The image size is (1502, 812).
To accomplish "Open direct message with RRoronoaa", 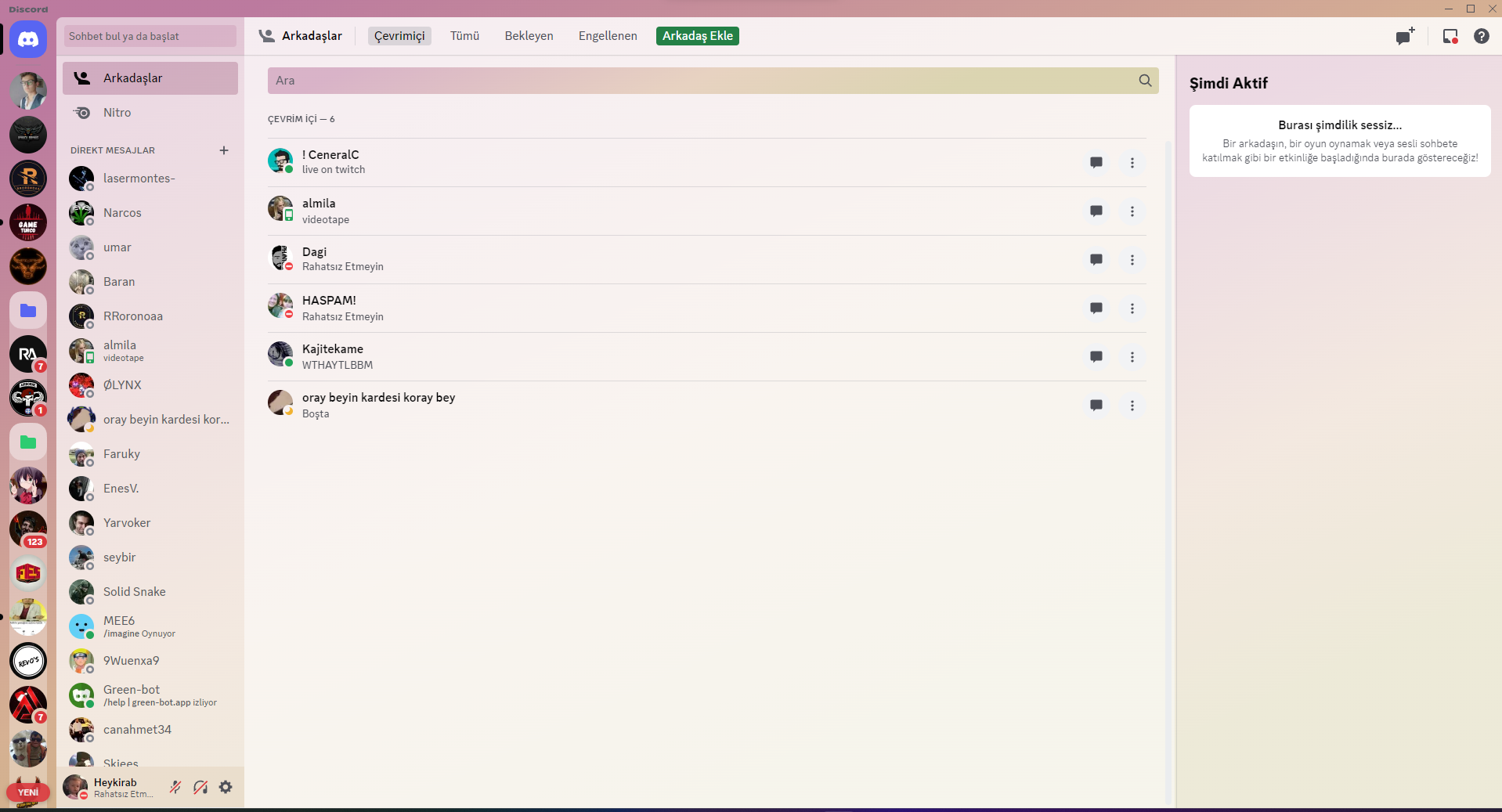I will pyautogui.click(x=150, y=316).
